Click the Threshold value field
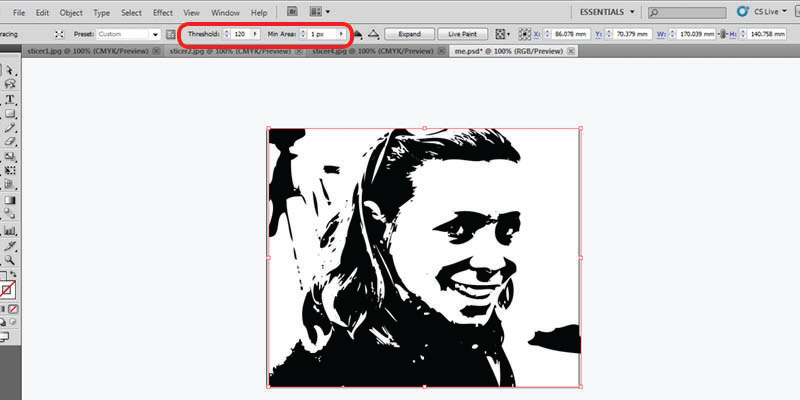 (241, 34)
